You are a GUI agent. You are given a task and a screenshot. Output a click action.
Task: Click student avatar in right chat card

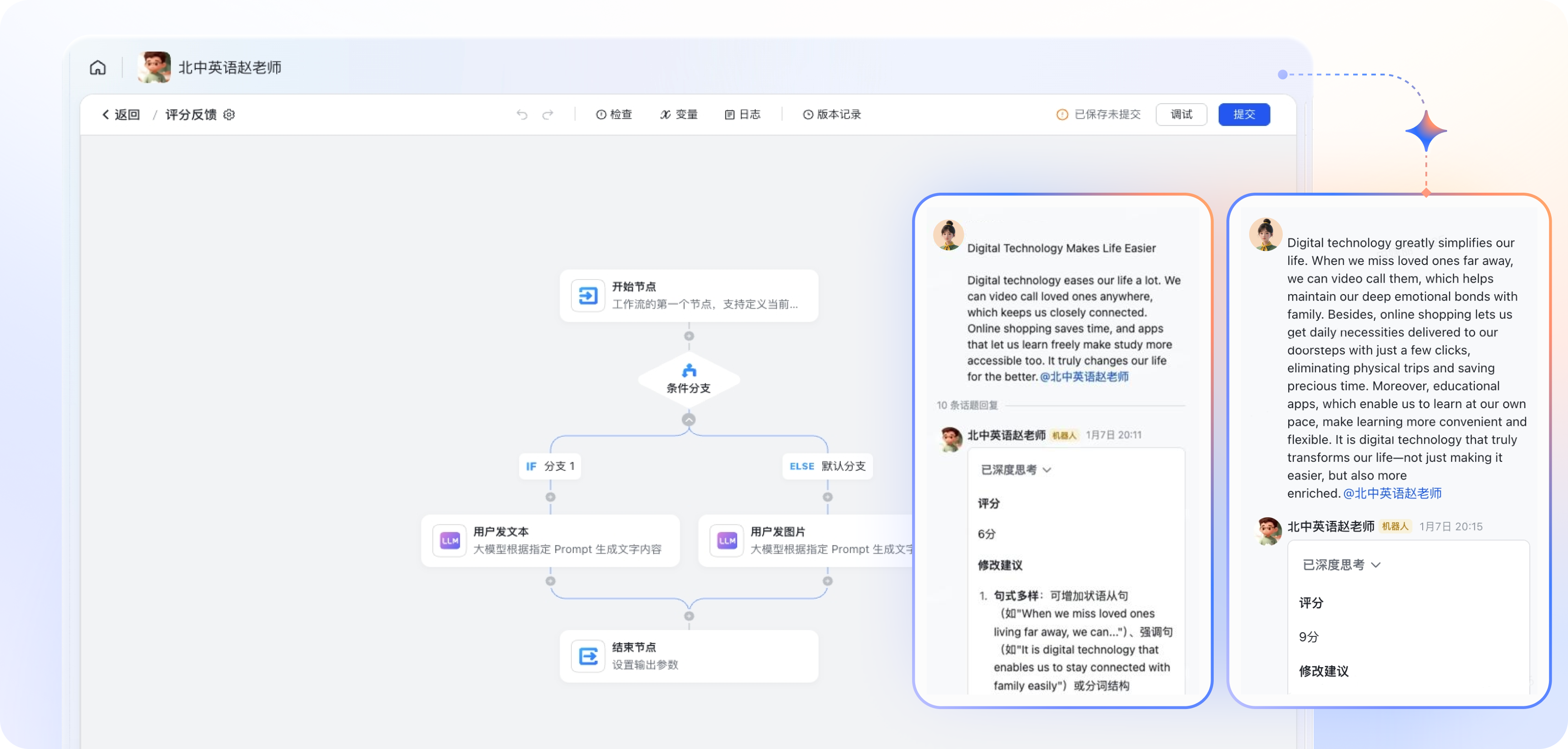[x=1265, y=235]
